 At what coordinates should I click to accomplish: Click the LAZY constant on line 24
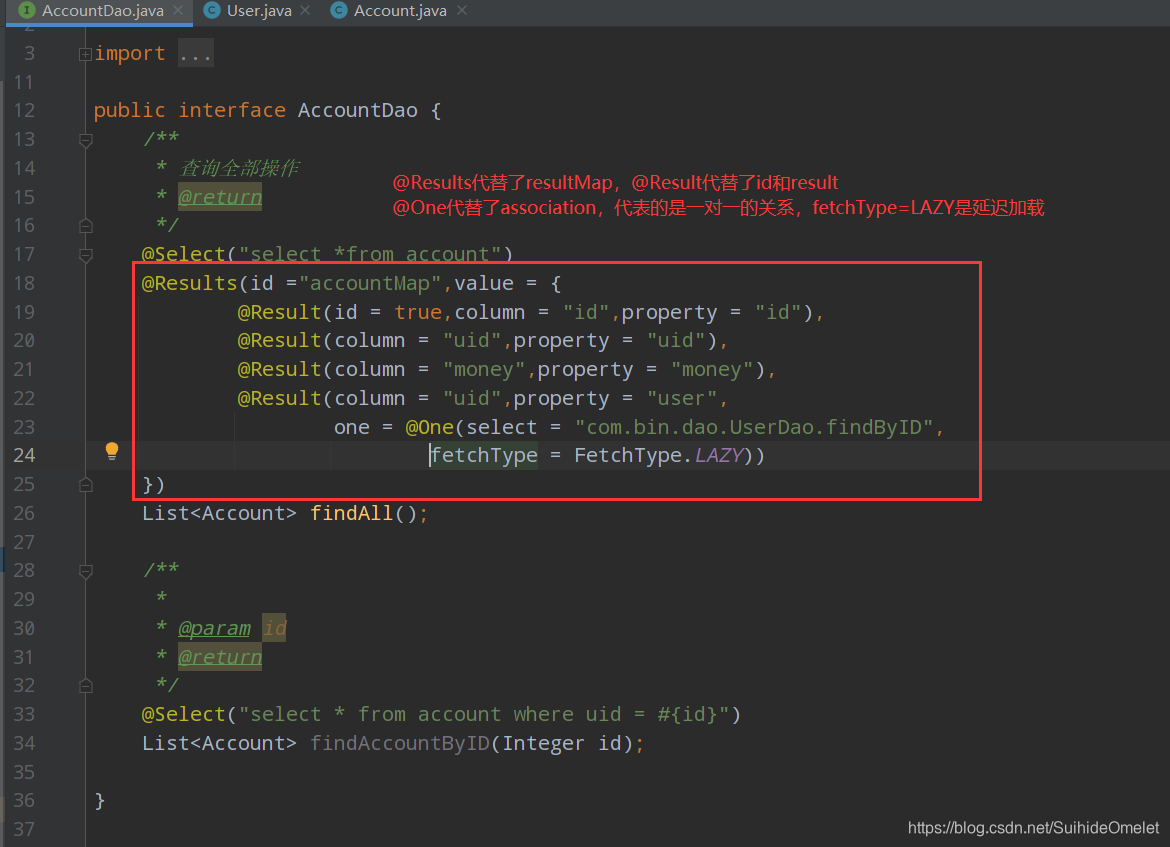pos(719,455)
